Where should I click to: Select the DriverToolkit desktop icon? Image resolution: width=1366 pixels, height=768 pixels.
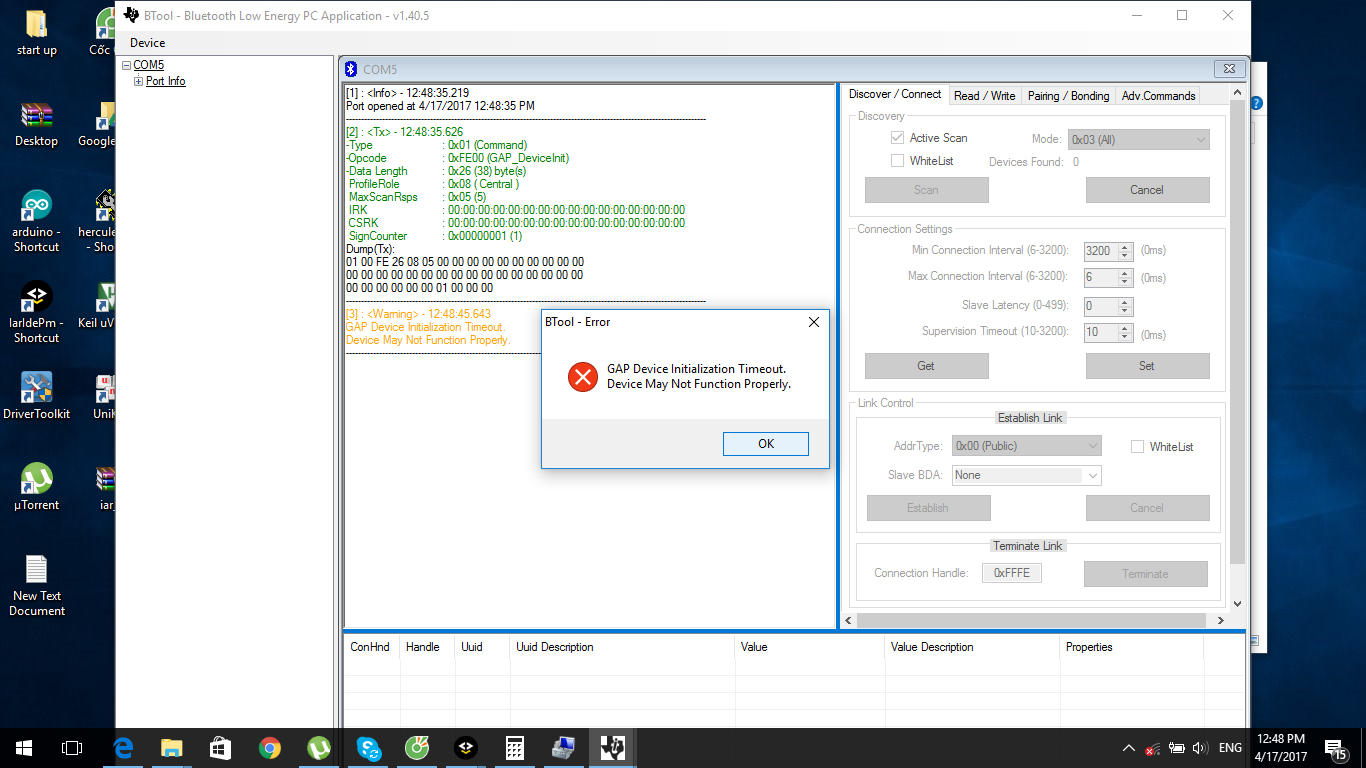click(37, 396)
